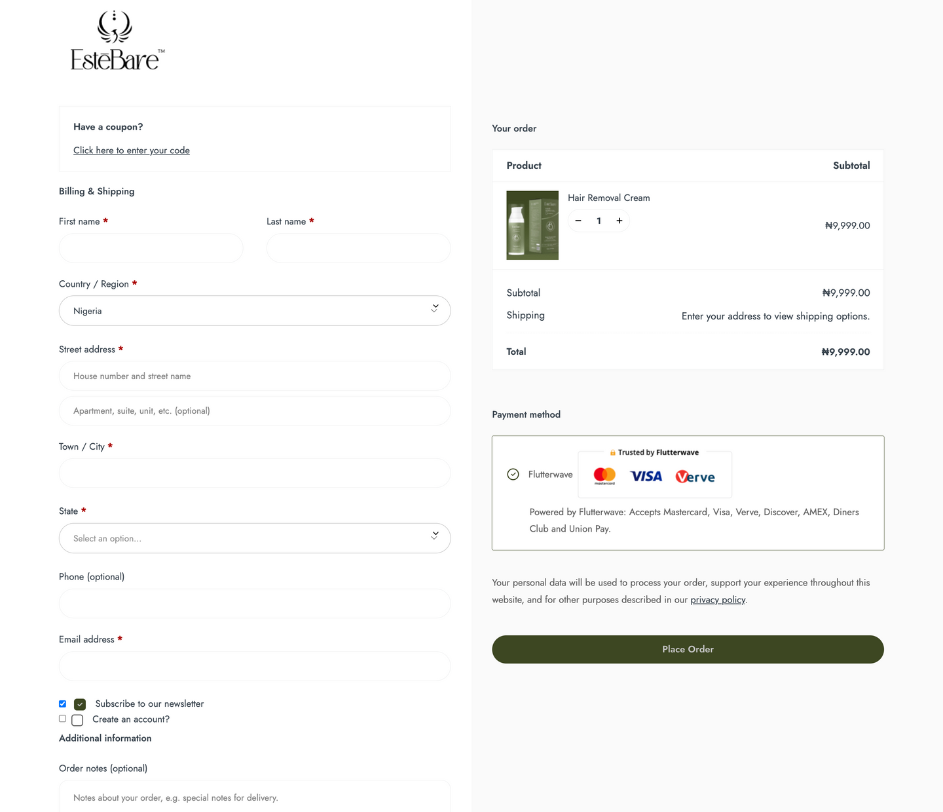Click the Verve logo icon
This screenshot has height=812, width=943.
695,477
